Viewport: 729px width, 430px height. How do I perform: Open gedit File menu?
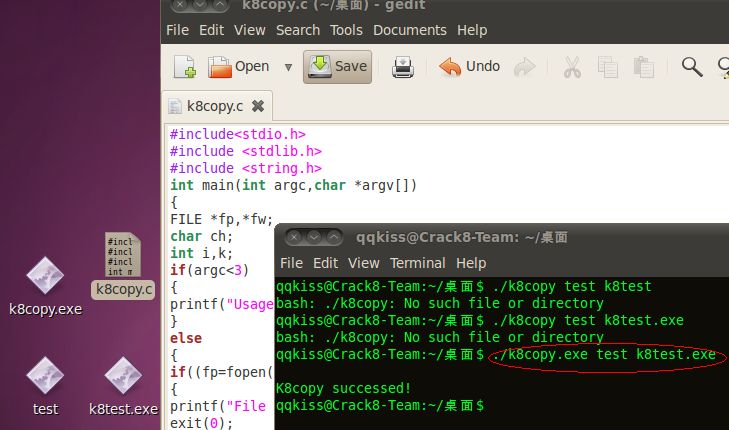coord(177,30)
